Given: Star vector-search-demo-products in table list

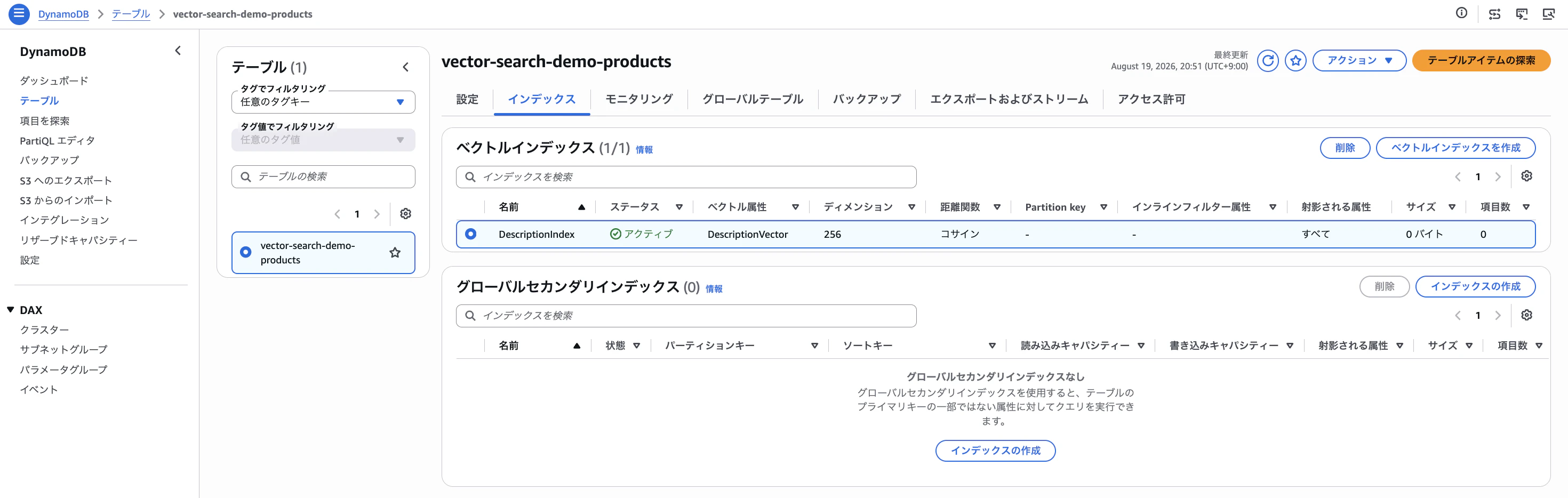Looking at the screenshot, I should click(395, 252).
